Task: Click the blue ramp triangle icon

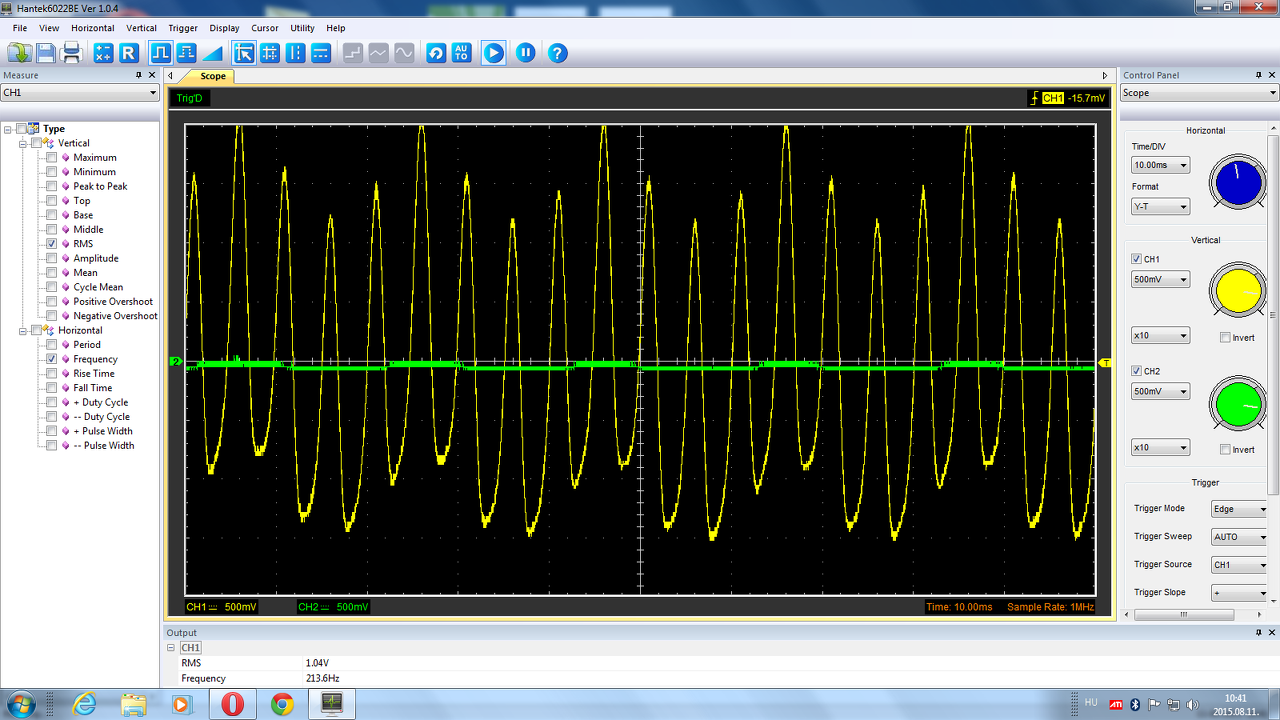Action: pyautogui.click(x=213, y=53)
